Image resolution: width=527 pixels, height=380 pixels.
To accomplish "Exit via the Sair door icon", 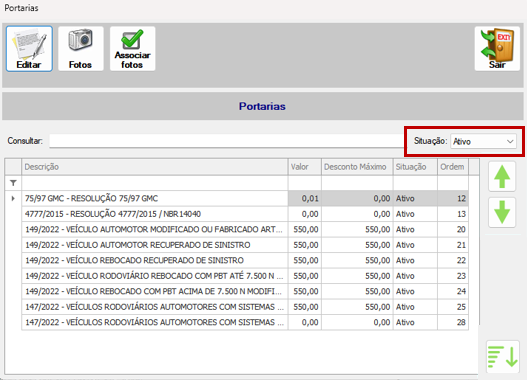I will (x=497, y=49).
